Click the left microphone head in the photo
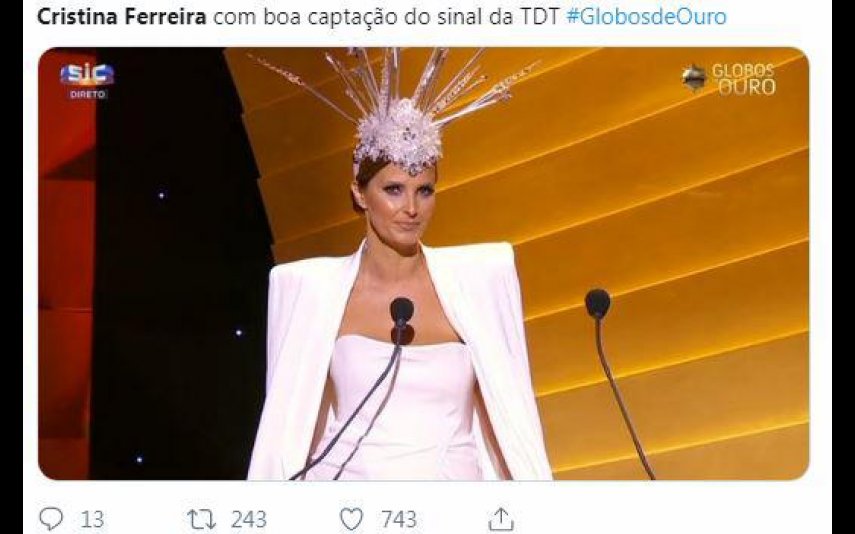Image resolution: width=855 pixels, height=534 pixels. (x=402, y=311)
